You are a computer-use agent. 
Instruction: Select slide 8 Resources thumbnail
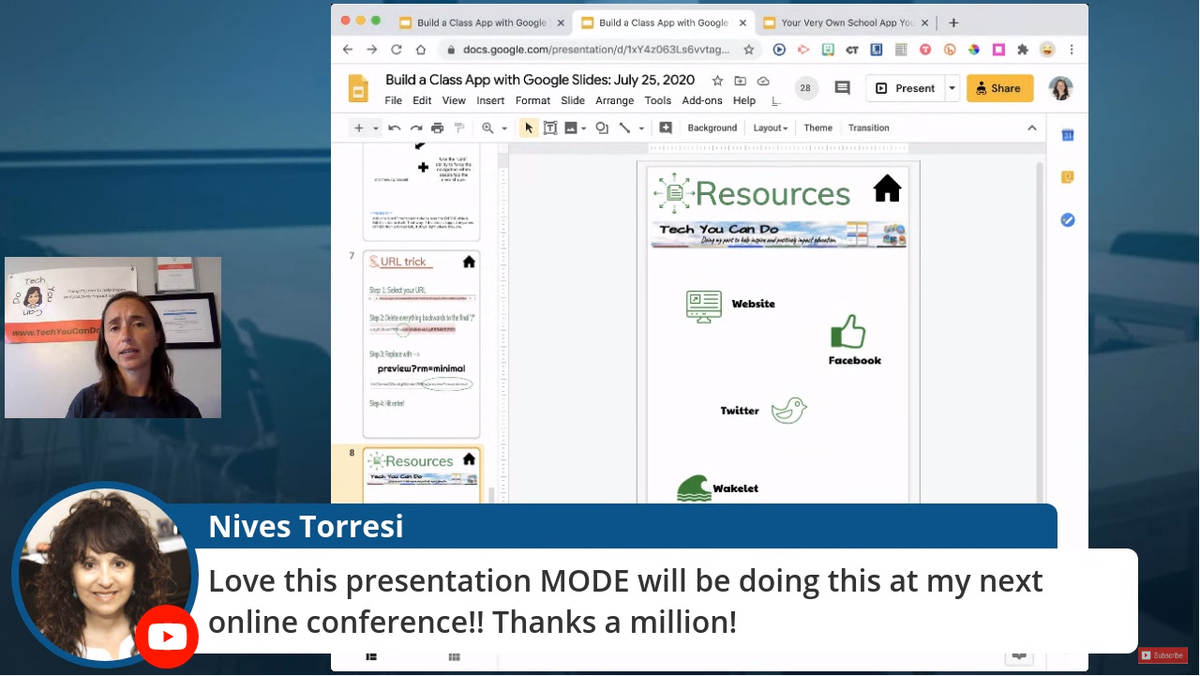(421, 473)
